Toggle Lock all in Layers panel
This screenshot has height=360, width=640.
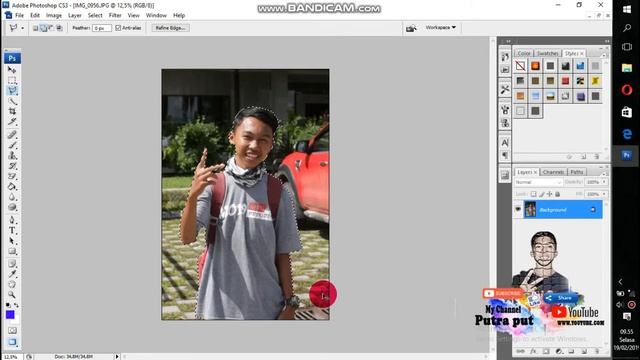558,194
